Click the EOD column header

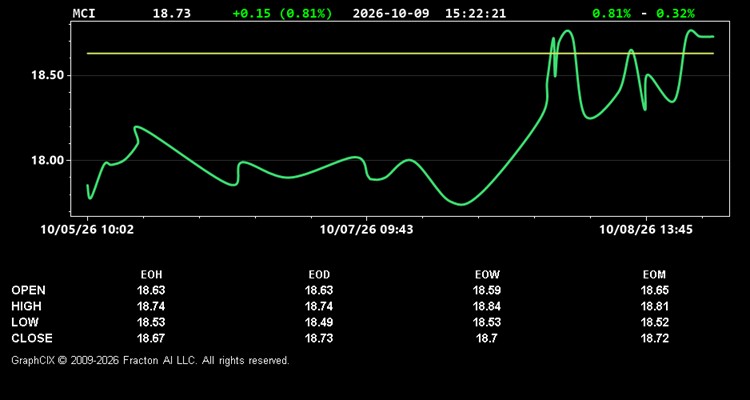(x=319, y=275)
